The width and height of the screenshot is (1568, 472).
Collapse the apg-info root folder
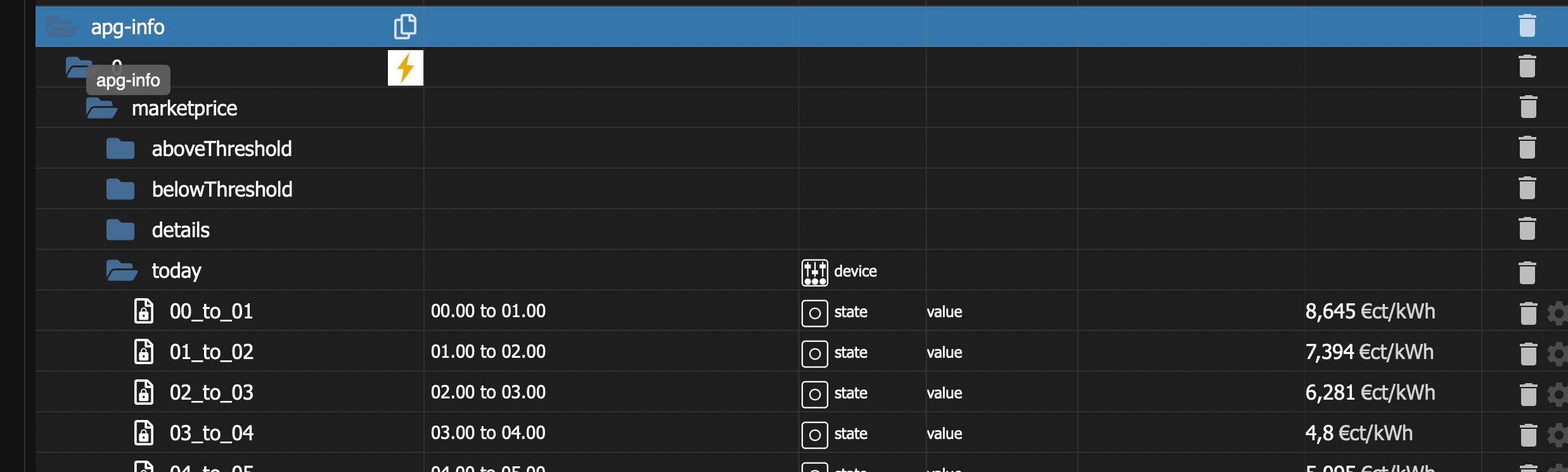(x=61, y=27)
